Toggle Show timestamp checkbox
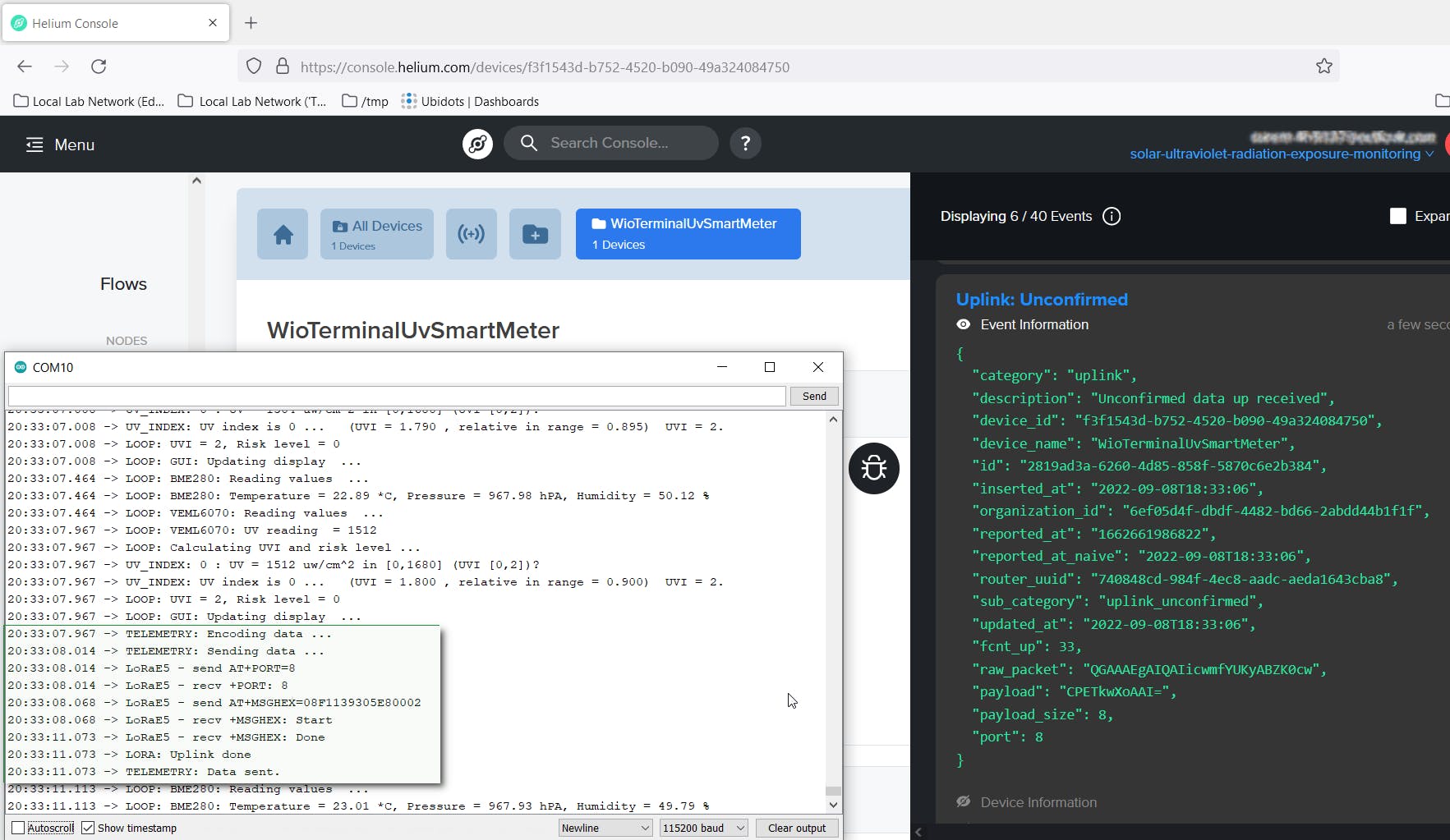Image resolution: width=1450 pixels, height=840 pixels. tap(88, 828)
